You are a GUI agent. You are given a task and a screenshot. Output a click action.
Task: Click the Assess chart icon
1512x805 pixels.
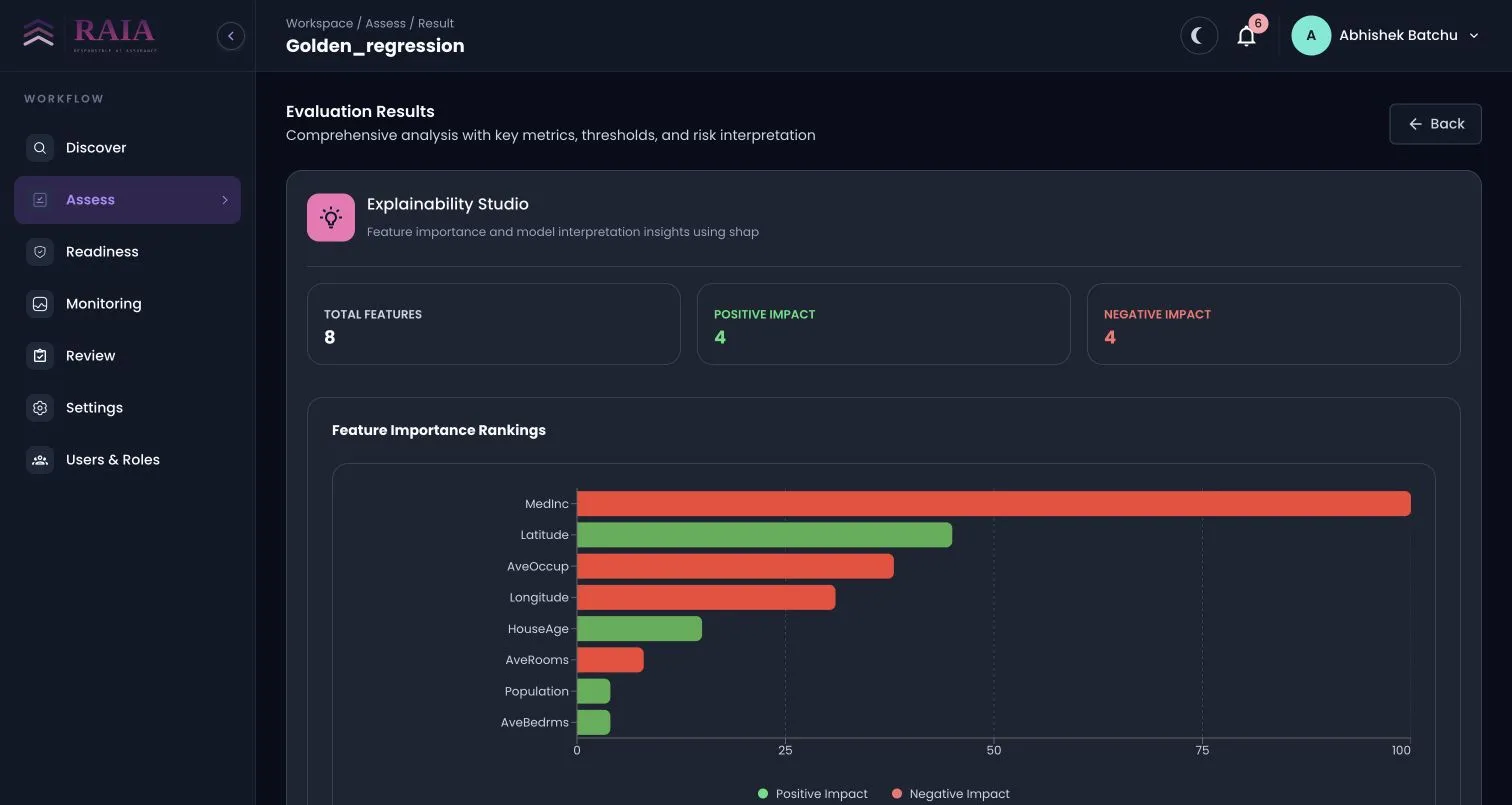[40, 200]
